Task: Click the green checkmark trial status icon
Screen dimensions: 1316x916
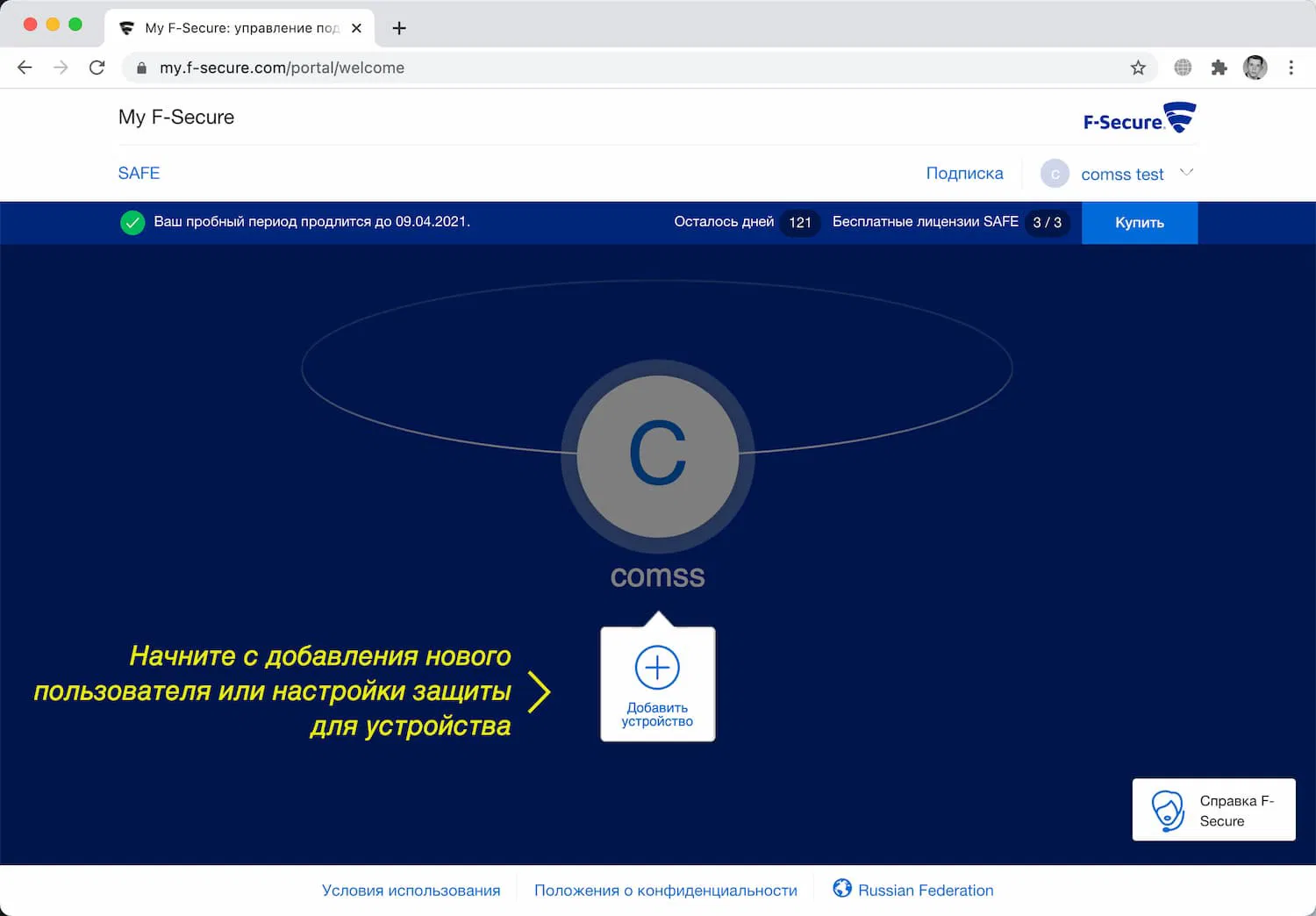Action: point(132,222)
